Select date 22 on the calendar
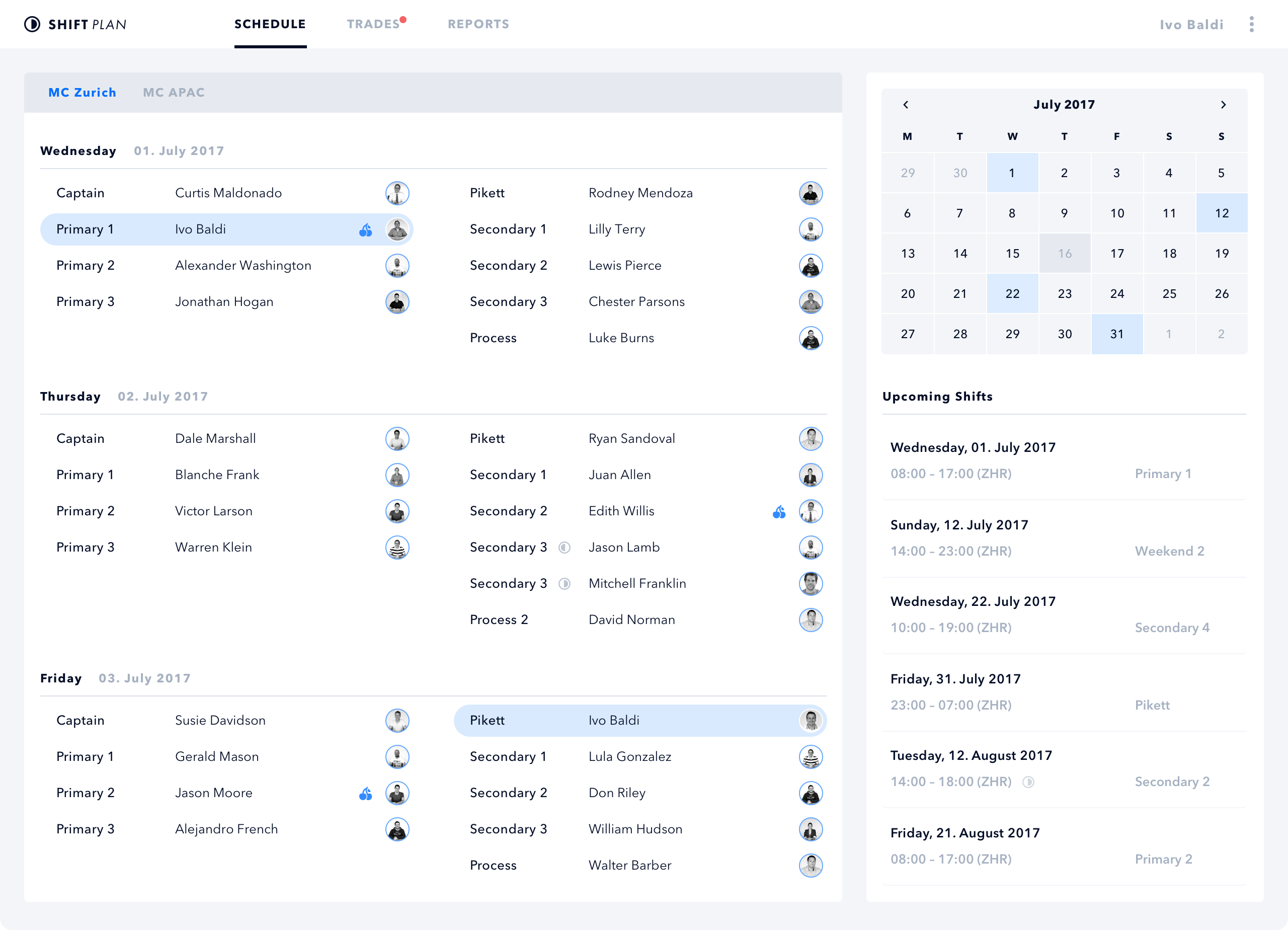Screen dimensions: 1288x930 tap(1012, 293)
